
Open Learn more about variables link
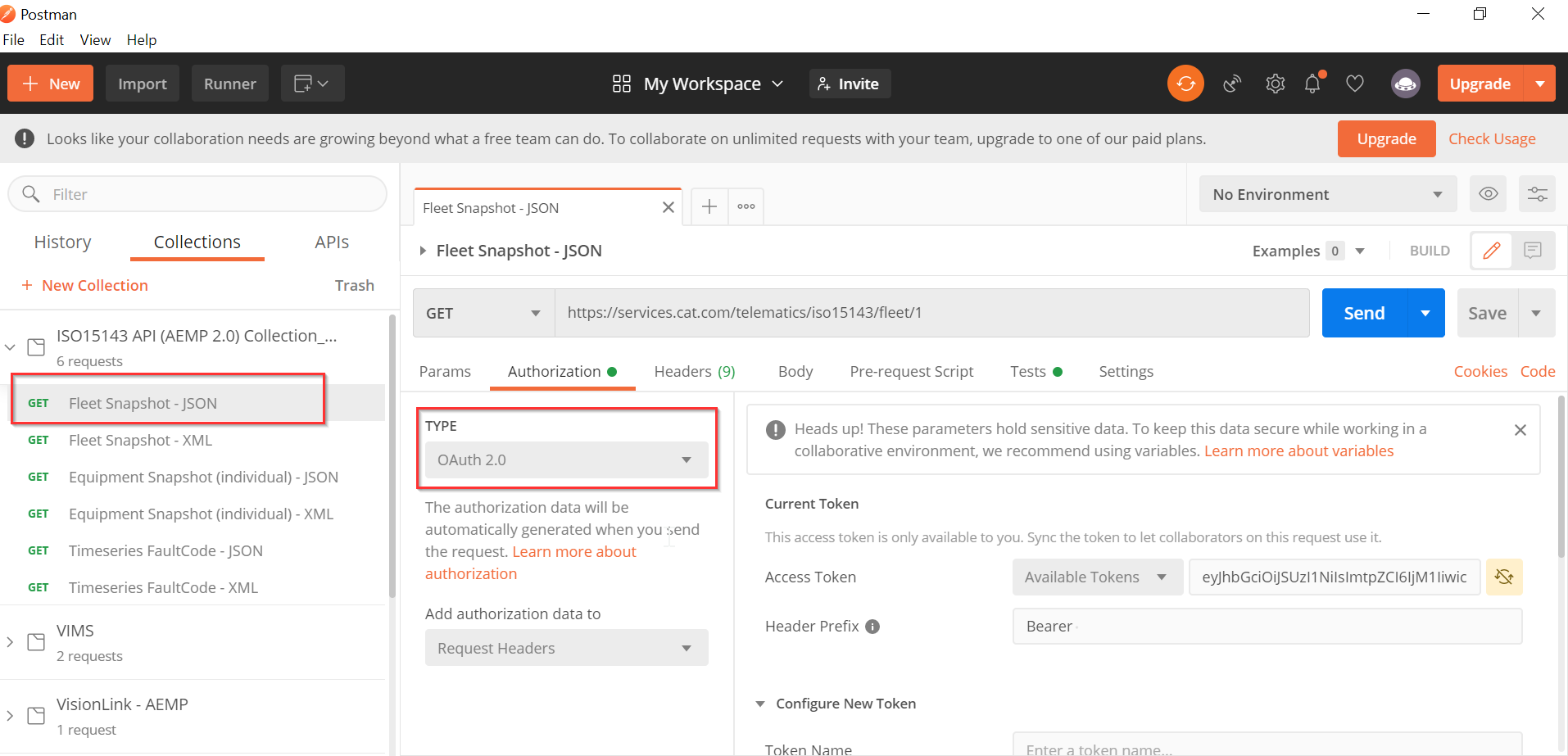pos(1298,451)
